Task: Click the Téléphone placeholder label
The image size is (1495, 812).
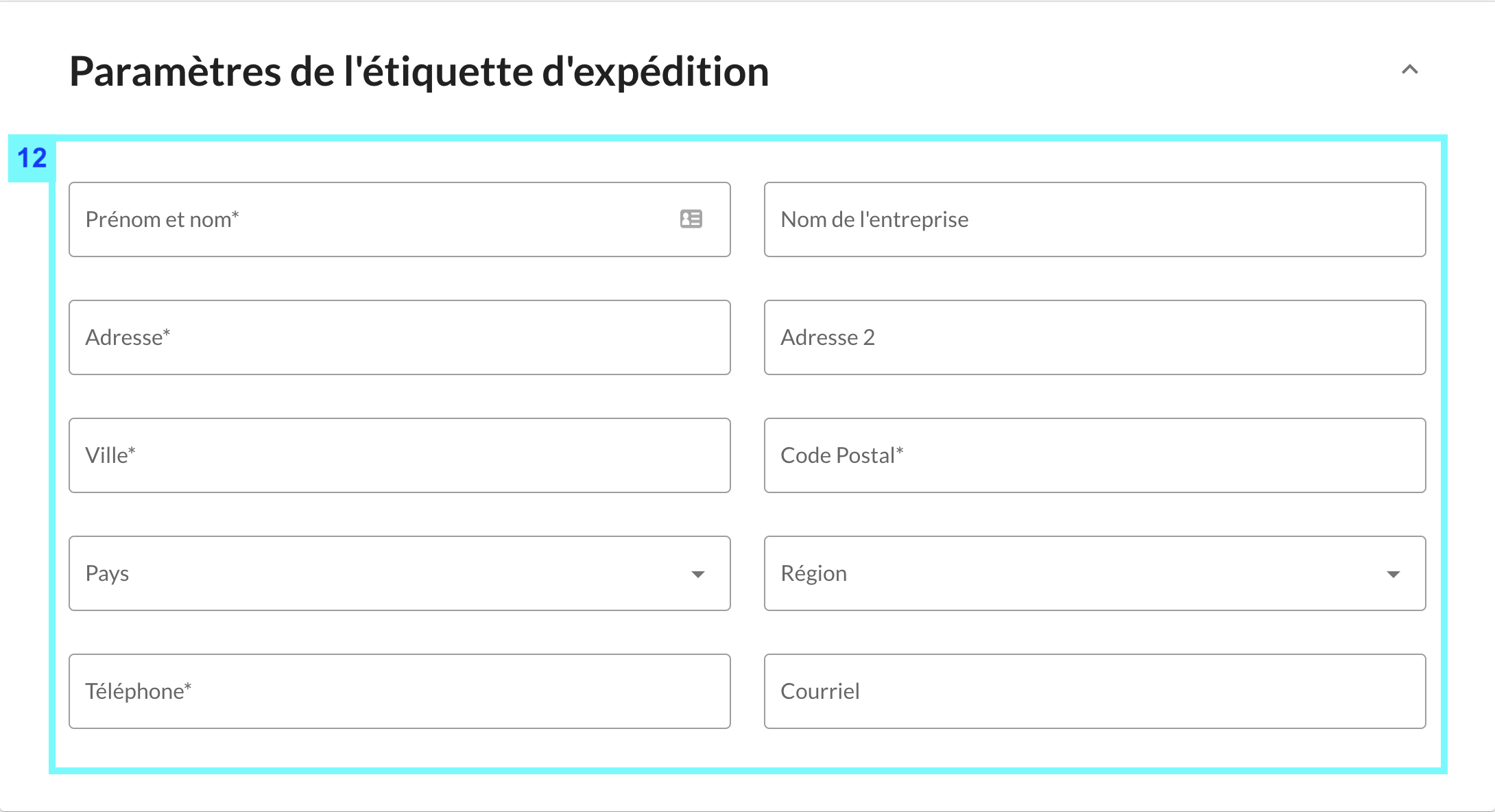Action: [138, 691]
